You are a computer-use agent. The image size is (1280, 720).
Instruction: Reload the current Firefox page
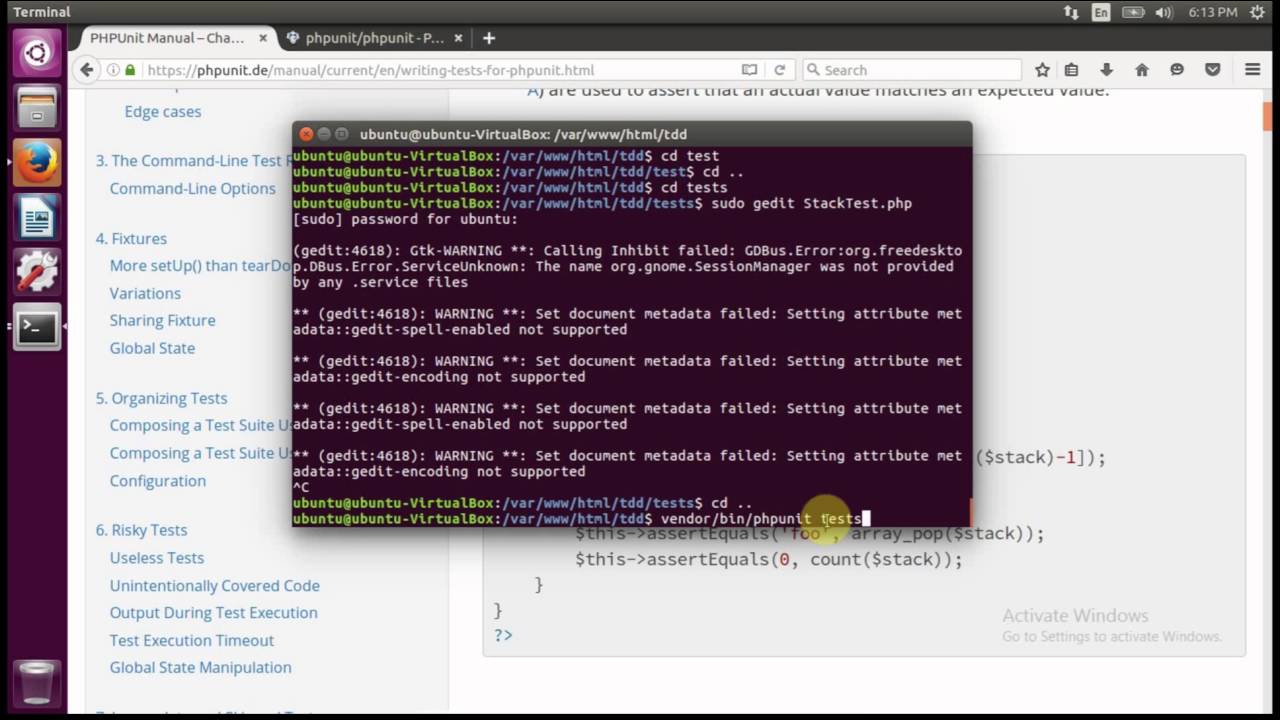click(x=780, y=70)
